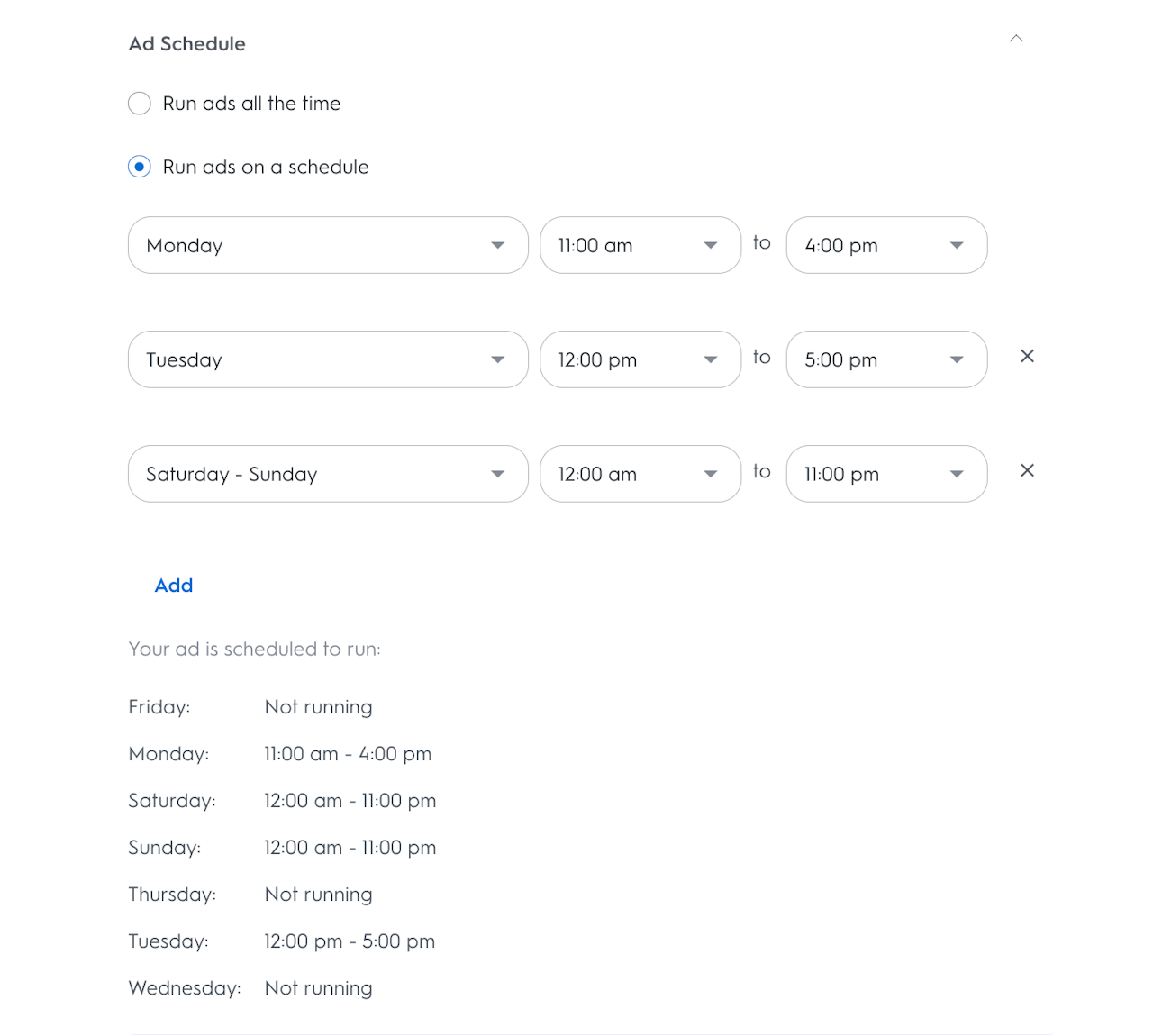The width and height of the screenshot is (1153, 1036).
Task: Collapse the Ad Schedule section chevron
Action: pyautogui.click(x=1016, y=39)
